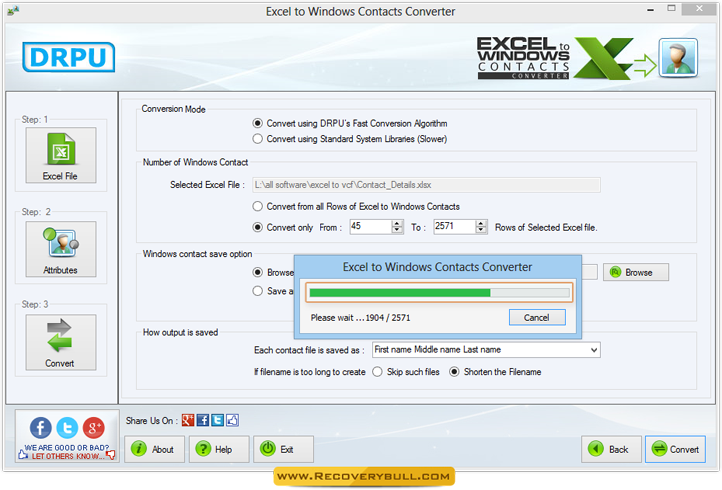Go Back to previous step
Screen dimensions: 722x490
(611, 449)
